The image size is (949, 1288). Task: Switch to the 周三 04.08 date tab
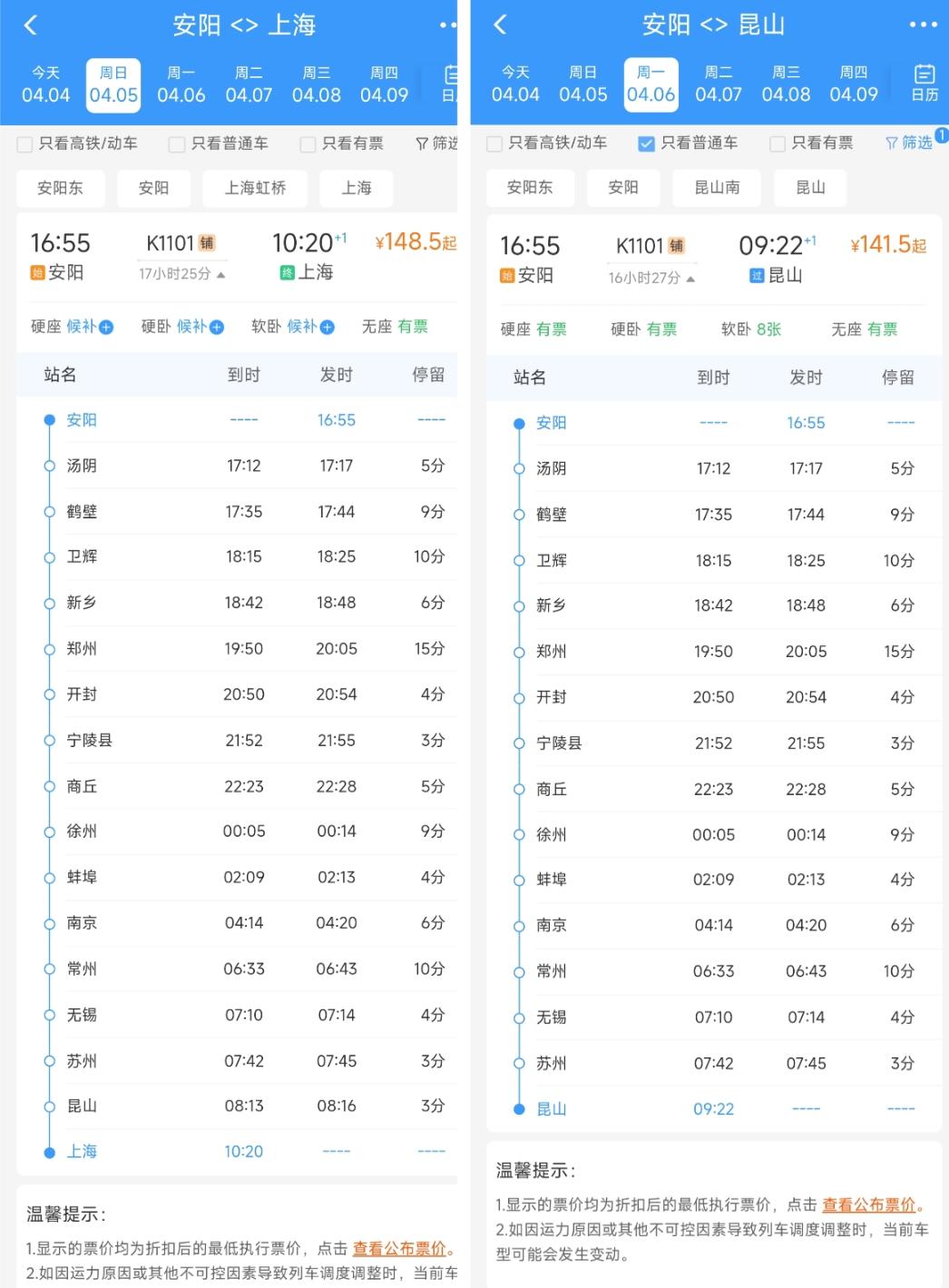pos(316,84)
